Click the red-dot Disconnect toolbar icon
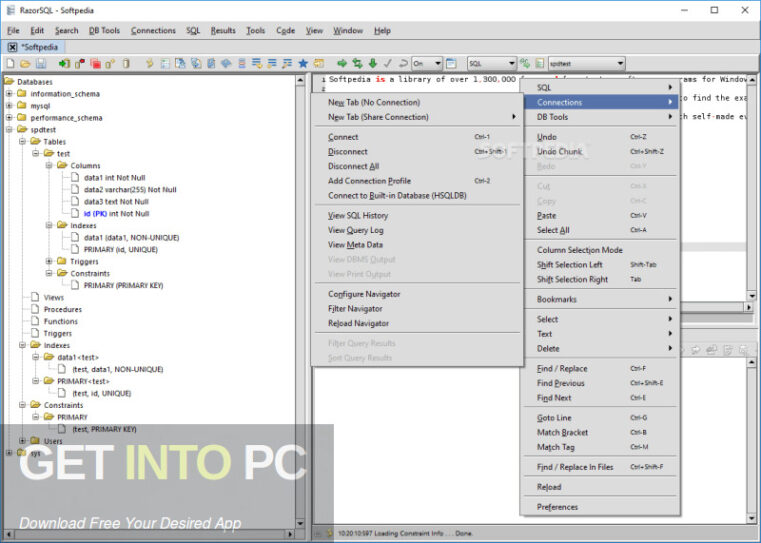The width and height of the screenshot is (761, 543). pos(80,64)
